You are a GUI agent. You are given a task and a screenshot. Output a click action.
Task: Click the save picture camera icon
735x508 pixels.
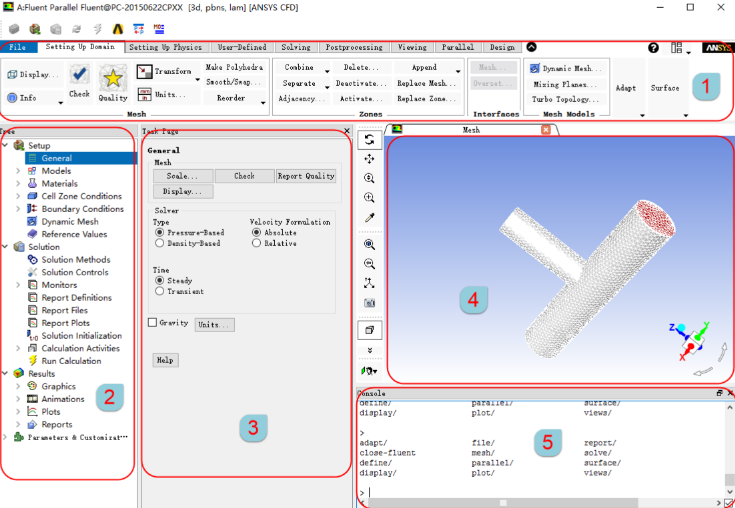pos(369,303)
